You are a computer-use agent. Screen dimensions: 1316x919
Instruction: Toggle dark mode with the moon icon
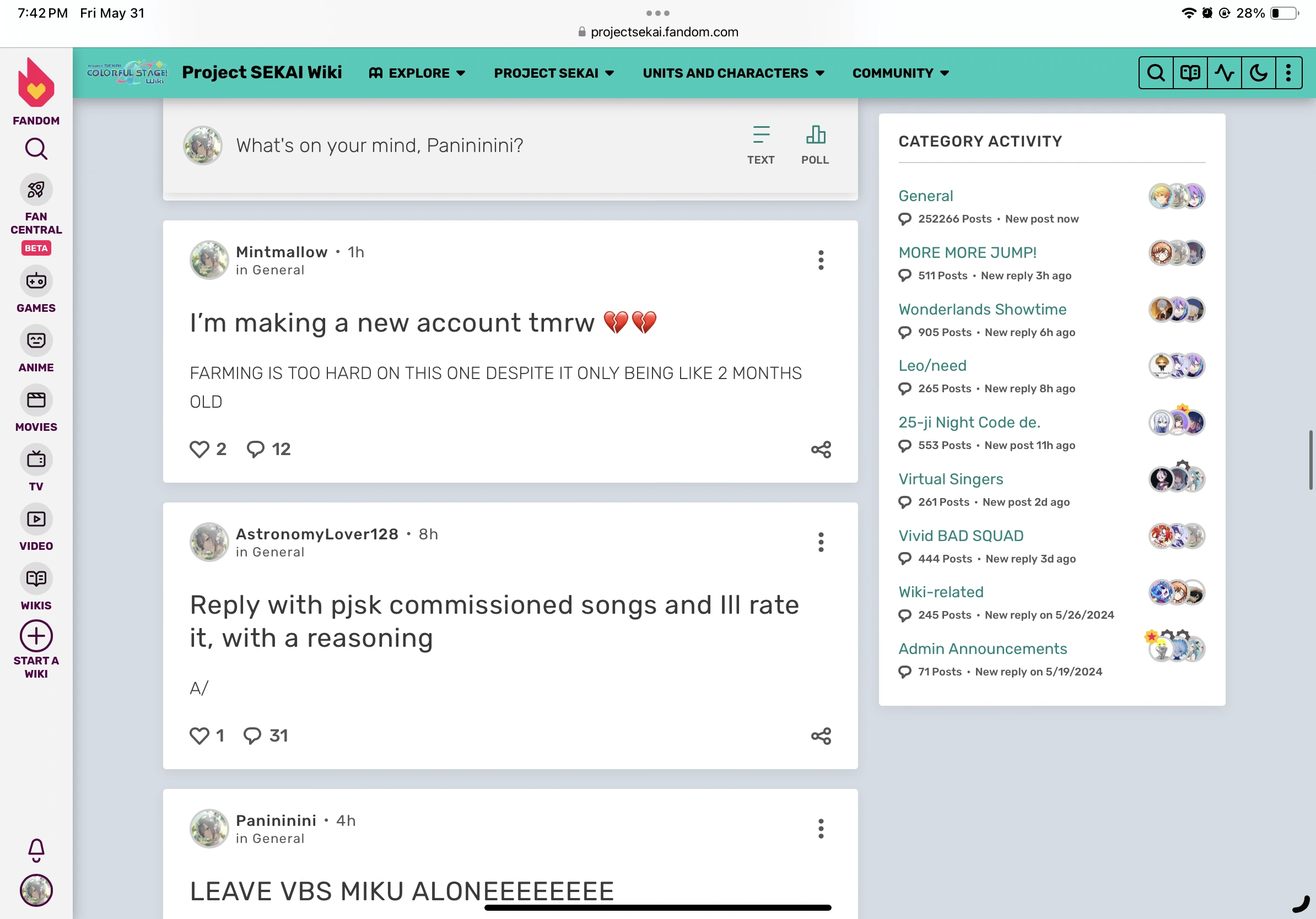click(1259, 73)
